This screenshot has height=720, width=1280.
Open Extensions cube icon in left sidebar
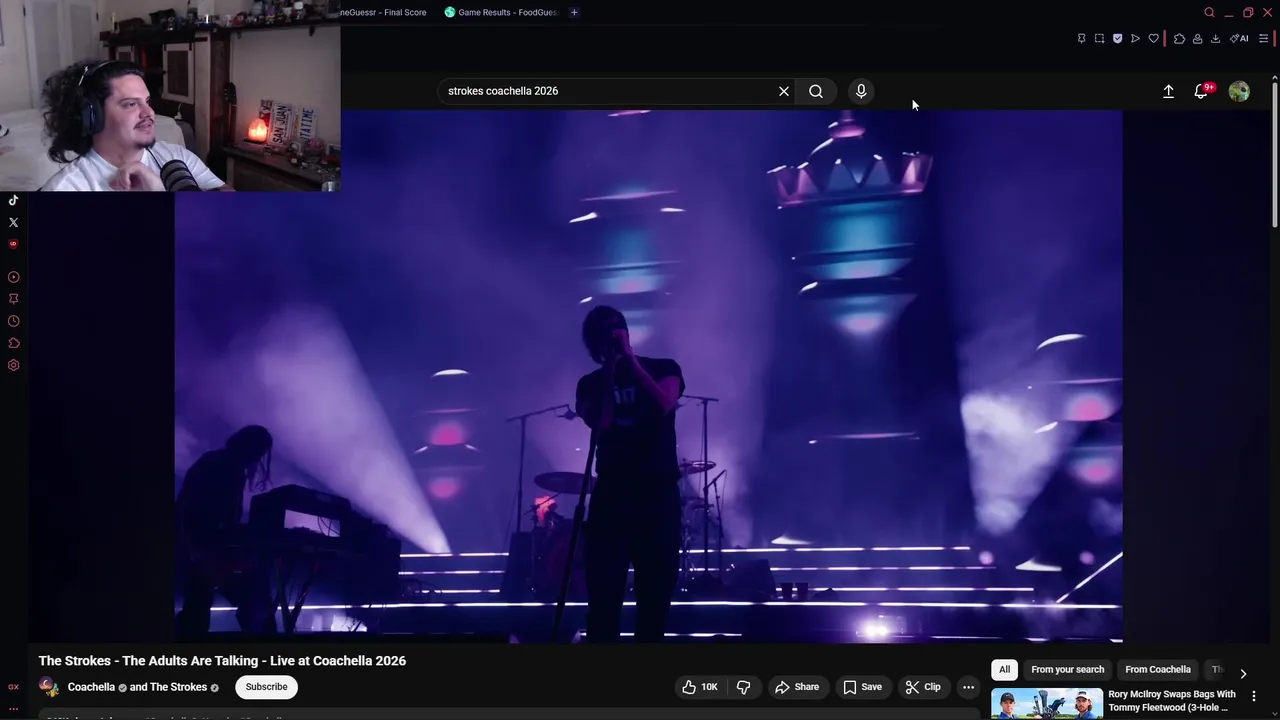13,343
